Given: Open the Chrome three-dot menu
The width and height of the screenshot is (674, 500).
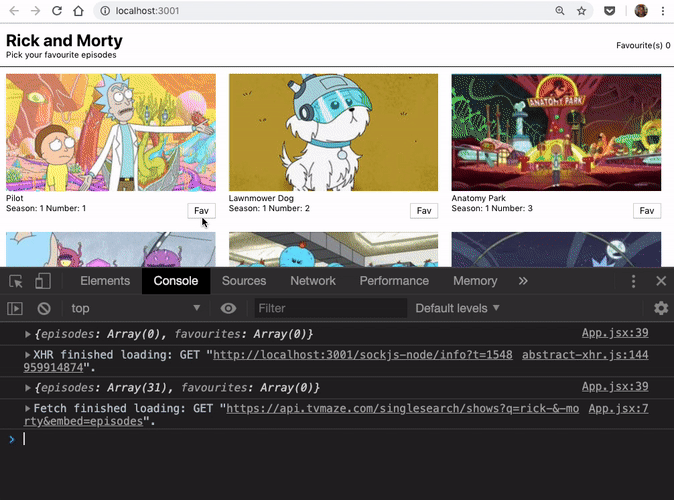Looking at the screenshot, I should (663, 11).
